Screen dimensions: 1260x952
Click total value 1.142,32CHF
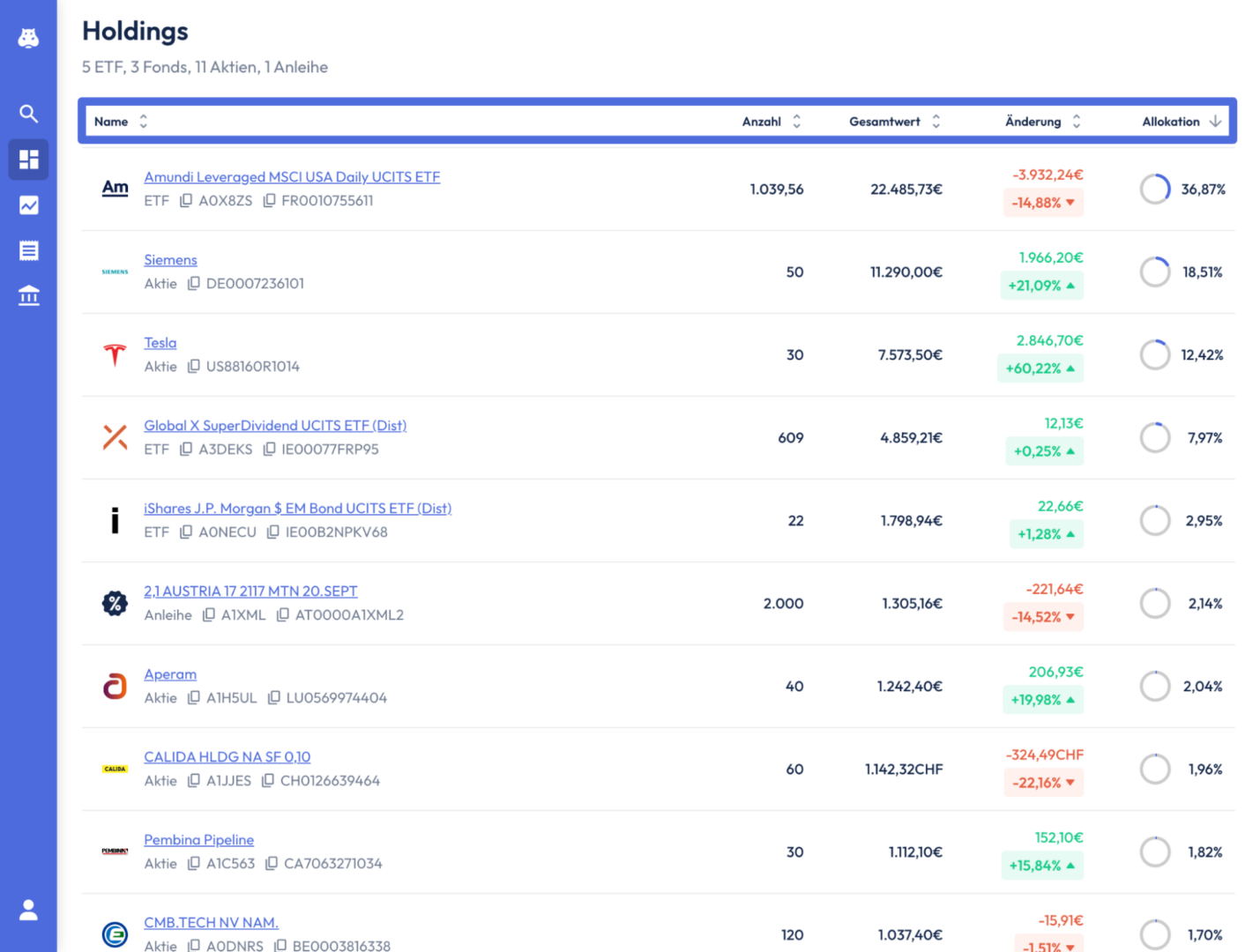pos(904,770)
